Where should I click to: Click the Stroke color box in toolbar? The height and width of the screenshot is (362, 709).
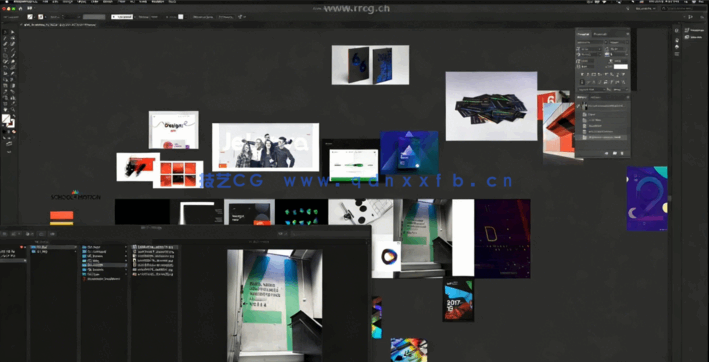(11, 123)
